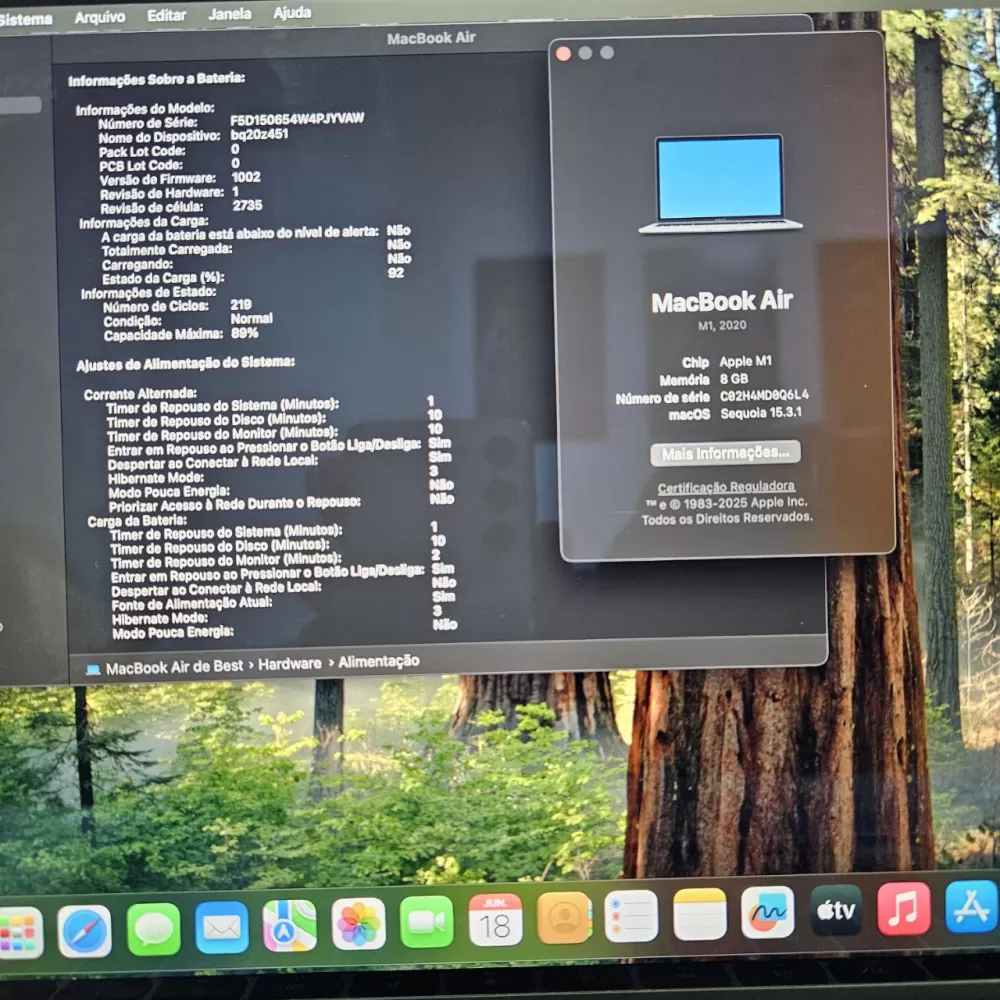
Task: Click the Informações Sobre a Bateria heading
Action: [156, 79]
